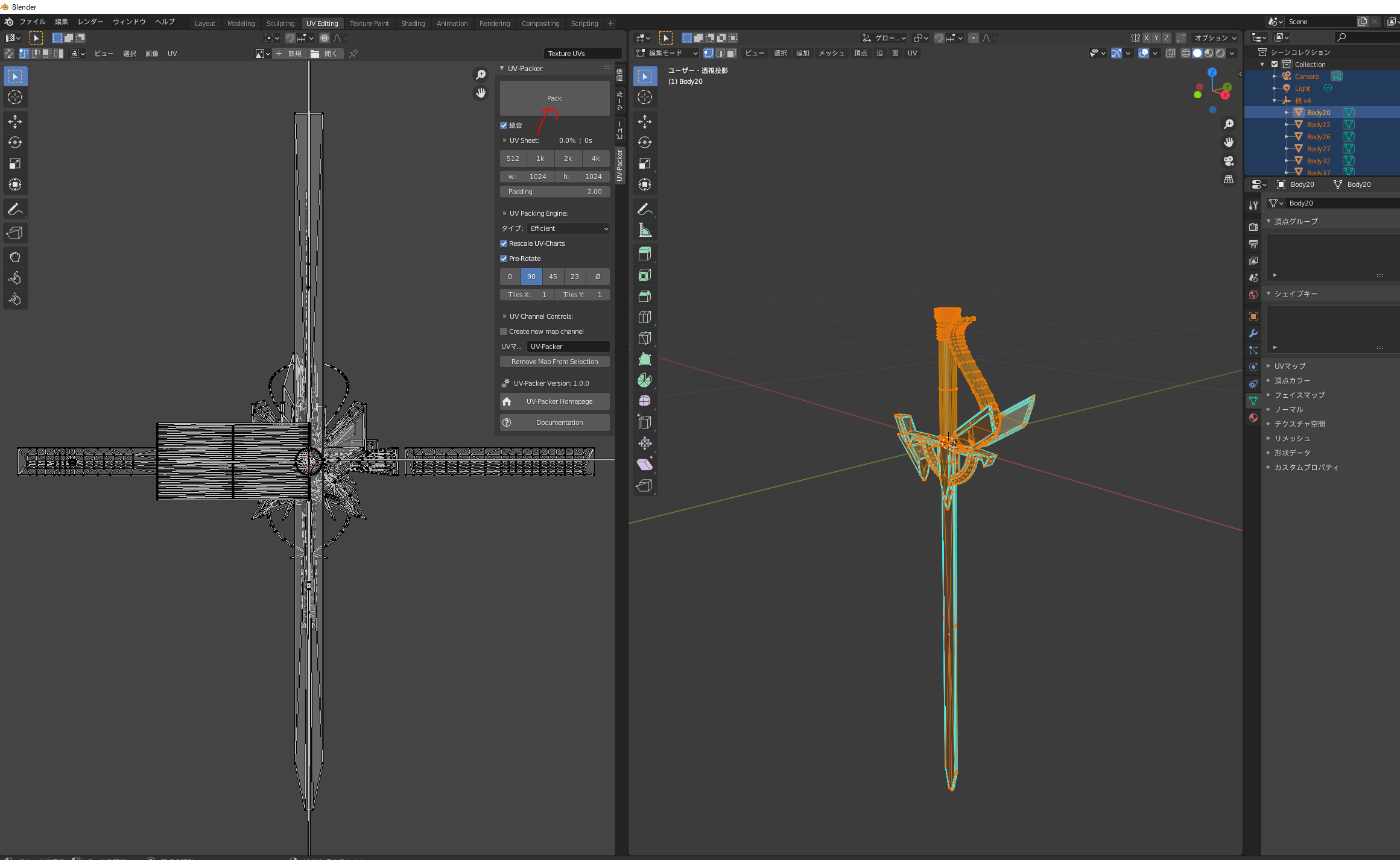Click the pan hand icon in UV editor

click(x=481, y=93)
